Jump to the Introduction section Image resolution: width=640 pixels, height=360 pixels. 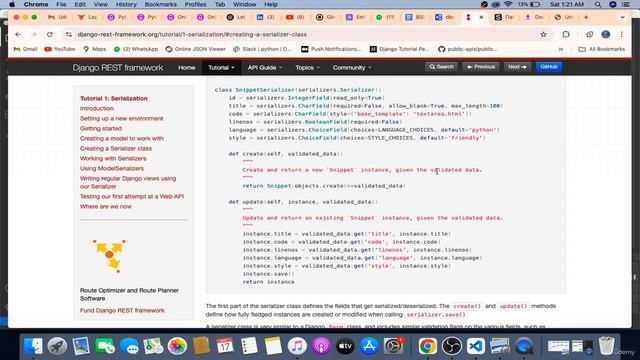pos(97,109)
